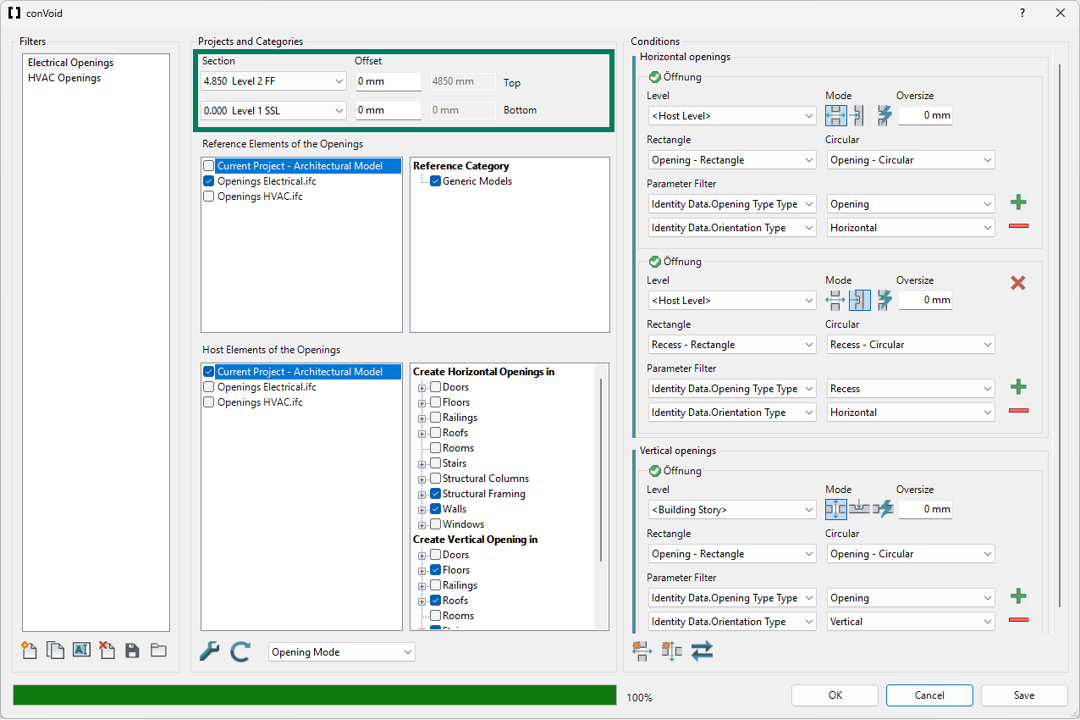Select through-opening mode in the vertical condition
The height and width of the screenshot is (720, 1080).
pyautogui.click(x=835, y=509)
